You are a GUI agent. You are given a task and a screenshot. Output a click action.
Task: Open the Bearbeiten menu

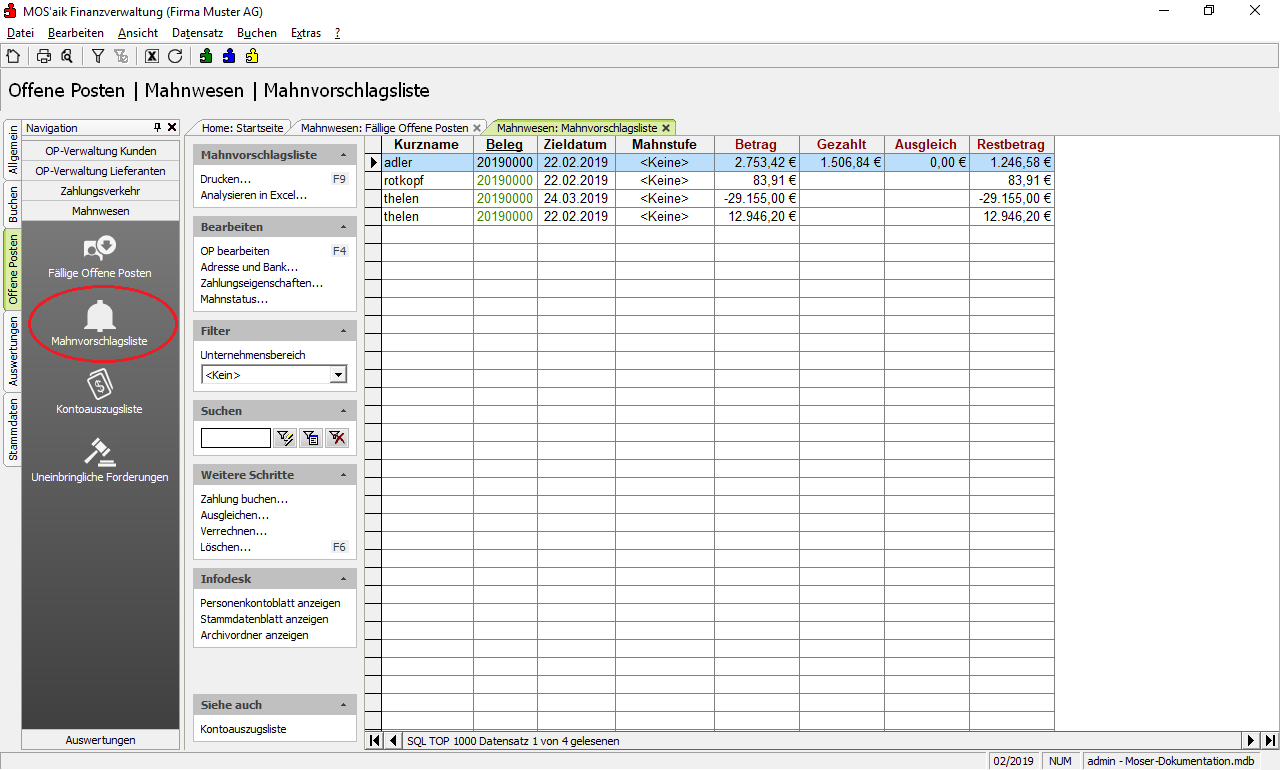pos(76,33)
